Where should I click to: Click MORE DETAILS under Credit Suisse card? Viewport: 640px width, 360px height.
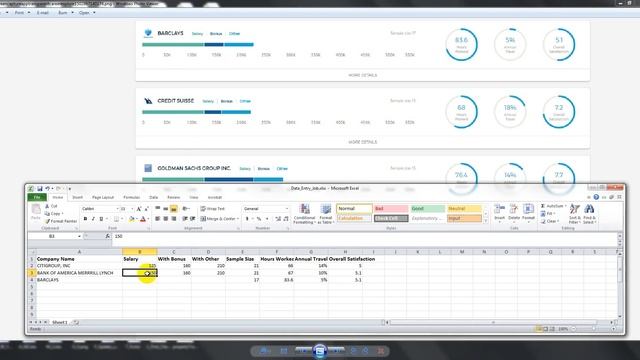[x=362, y=142]
